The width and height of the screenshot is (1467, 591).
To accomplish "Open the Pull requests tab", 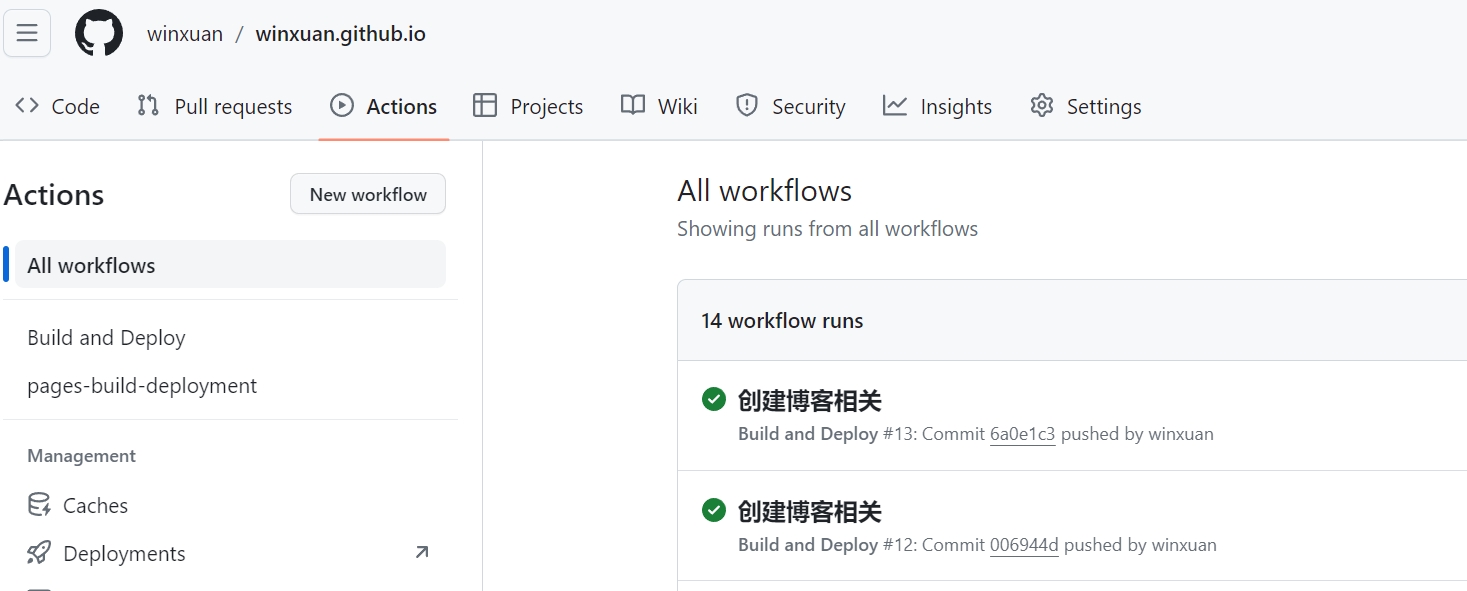I will pyautogui.click(x=215, y=106).
